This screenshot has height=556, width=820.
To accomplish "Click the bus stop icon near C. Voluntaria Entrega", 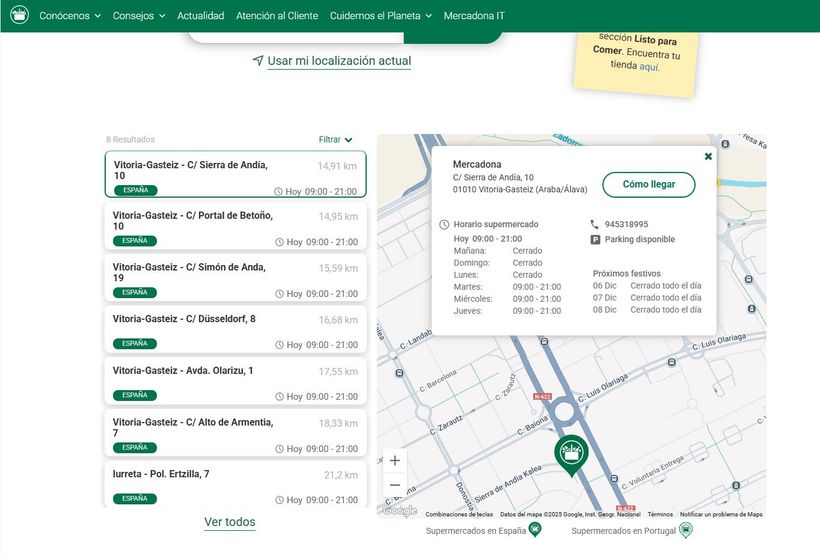I will tap(614, 479).
